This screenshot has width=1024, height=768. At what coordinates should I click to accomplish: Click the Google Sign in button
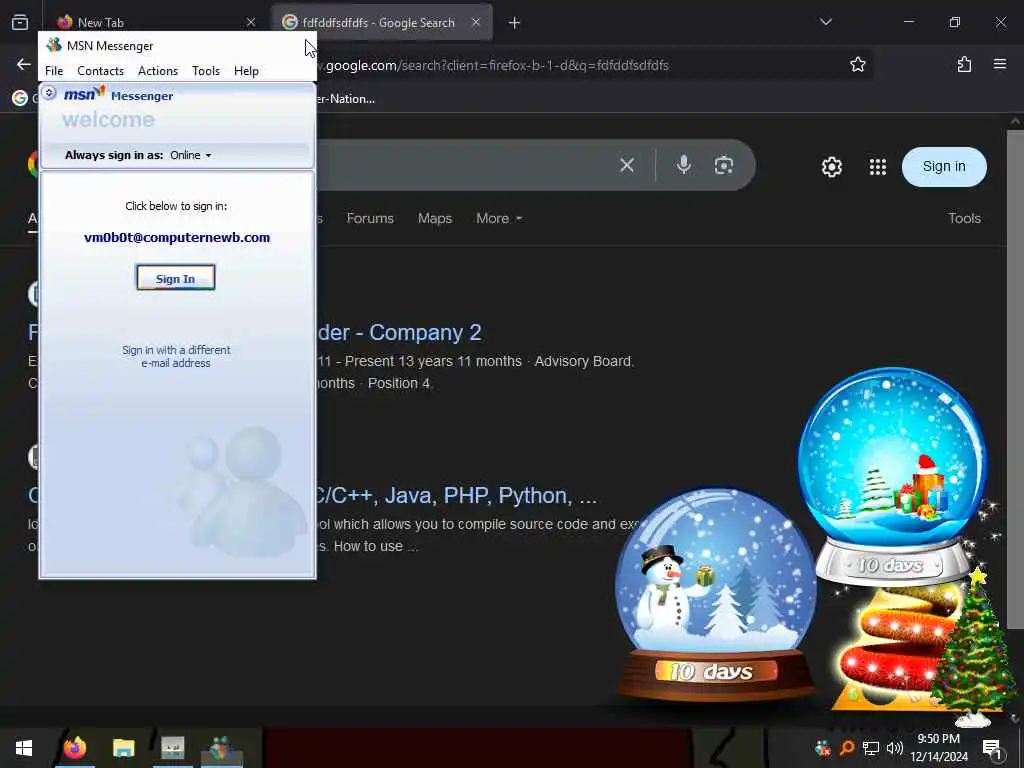(x=944, y=167)
